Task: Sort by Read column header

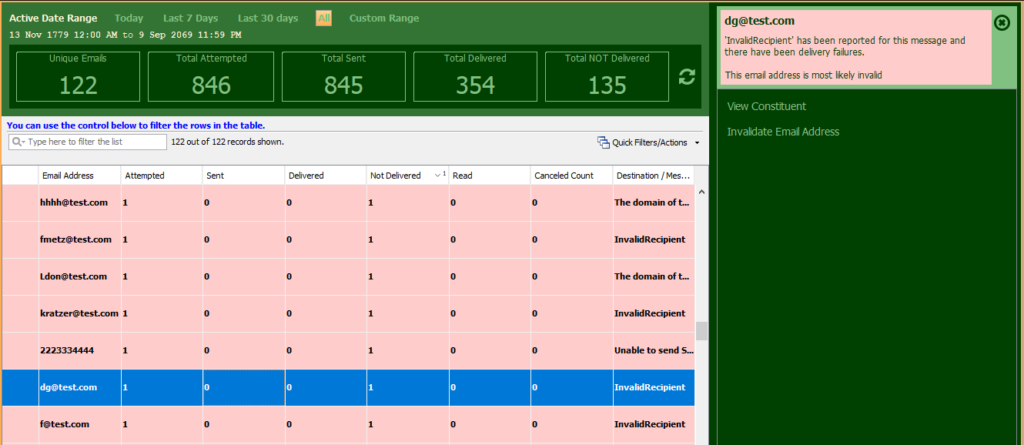Action: pyautogui.click(x=489, y=176)
